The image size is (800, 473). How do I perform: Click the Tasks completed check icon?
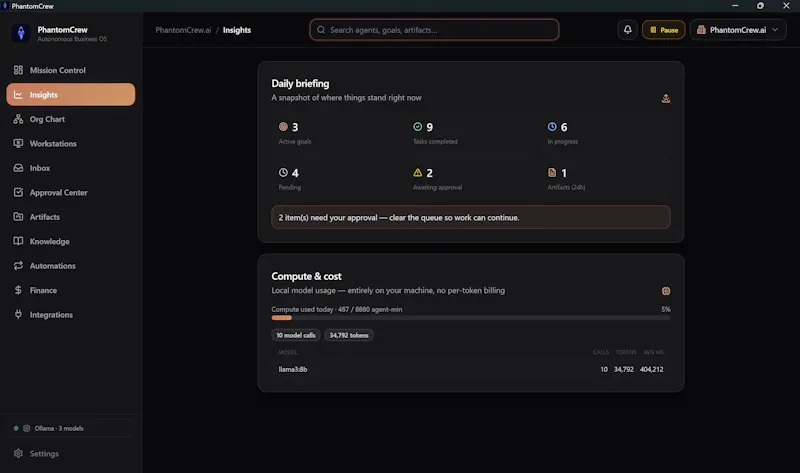tap(417, 127)
